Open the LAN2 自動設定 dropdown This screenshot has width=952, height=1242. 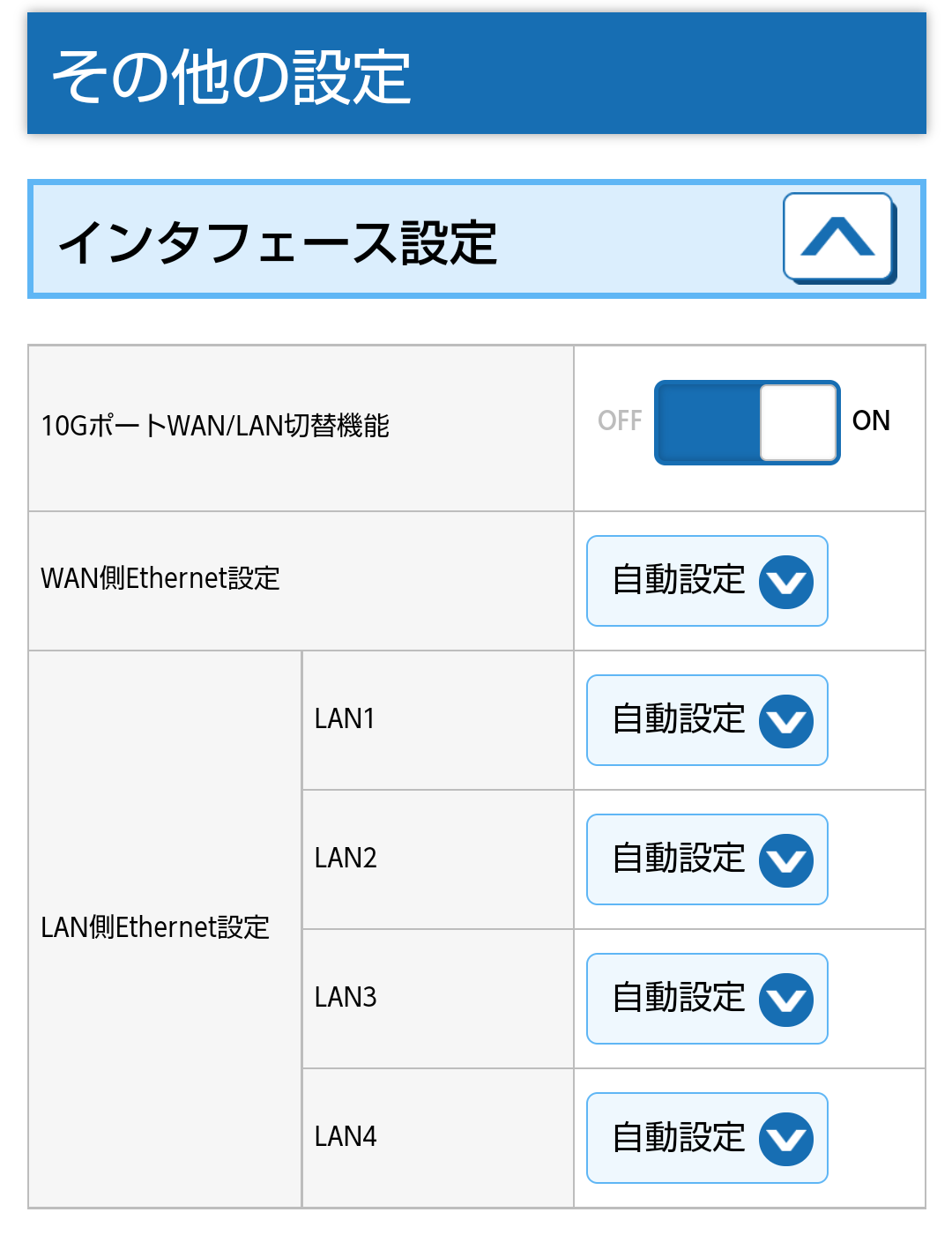(x=679, y=859)
